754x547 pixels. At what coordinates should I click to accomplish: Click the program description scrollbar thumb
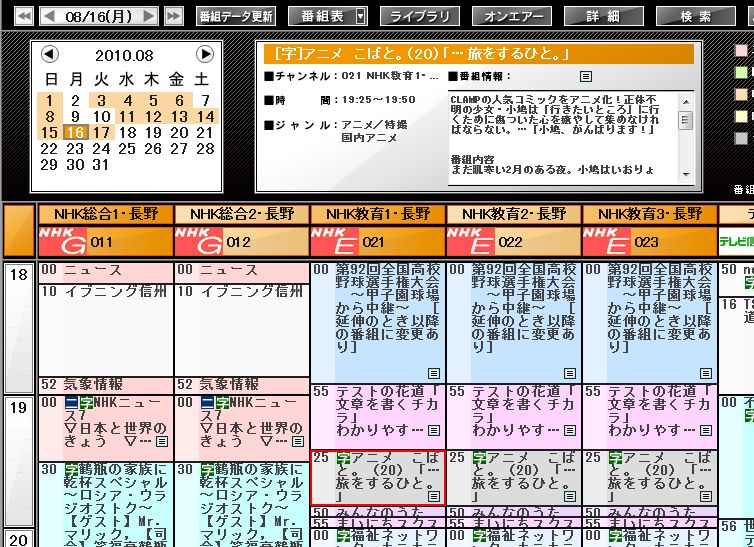pos(686,120)
